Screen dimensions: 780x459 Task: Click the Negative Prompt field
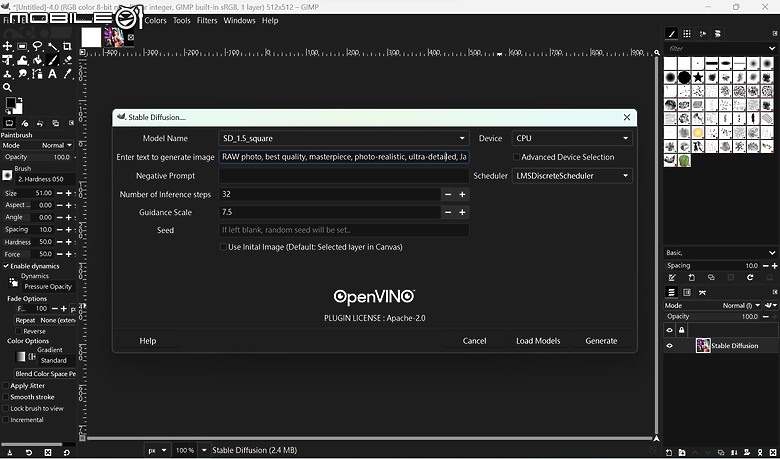[x=344, y=176]
